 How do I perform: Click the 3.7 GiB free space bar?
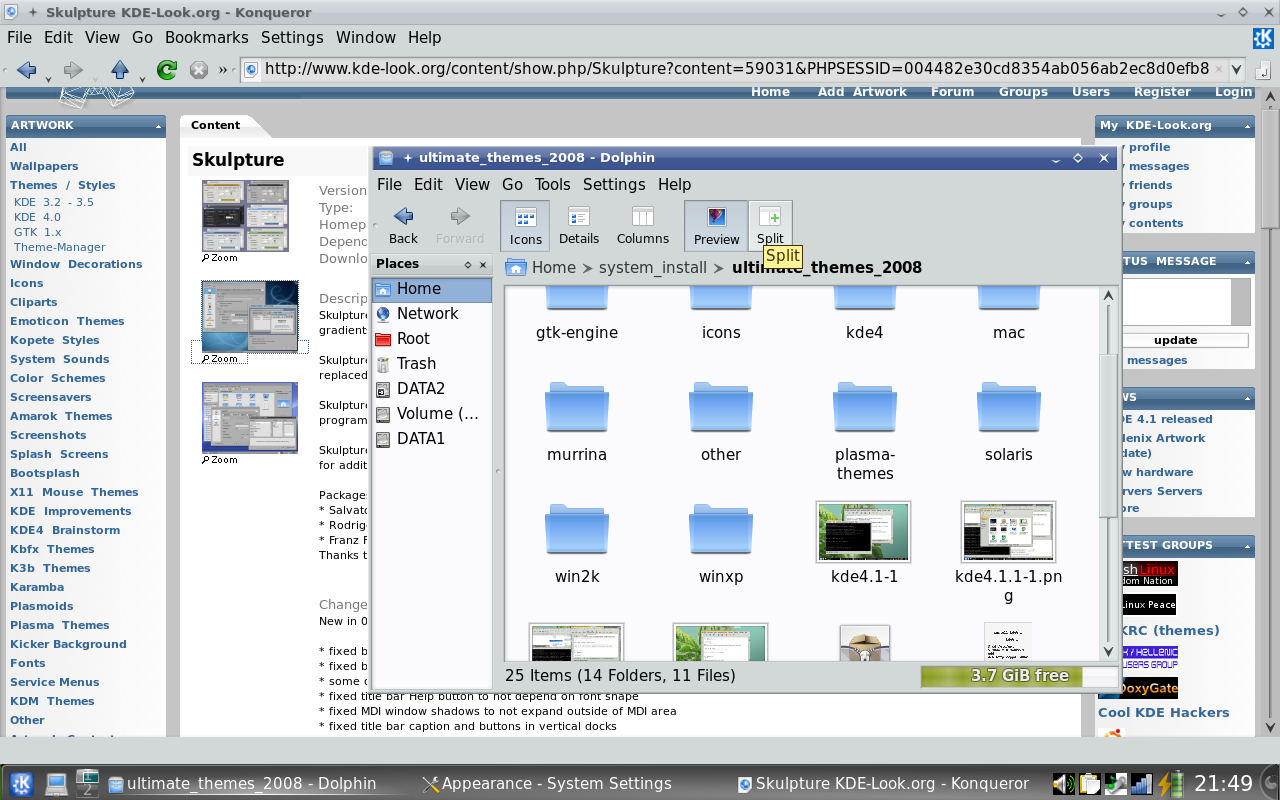pyautogui.click(x=1020, y=676)
